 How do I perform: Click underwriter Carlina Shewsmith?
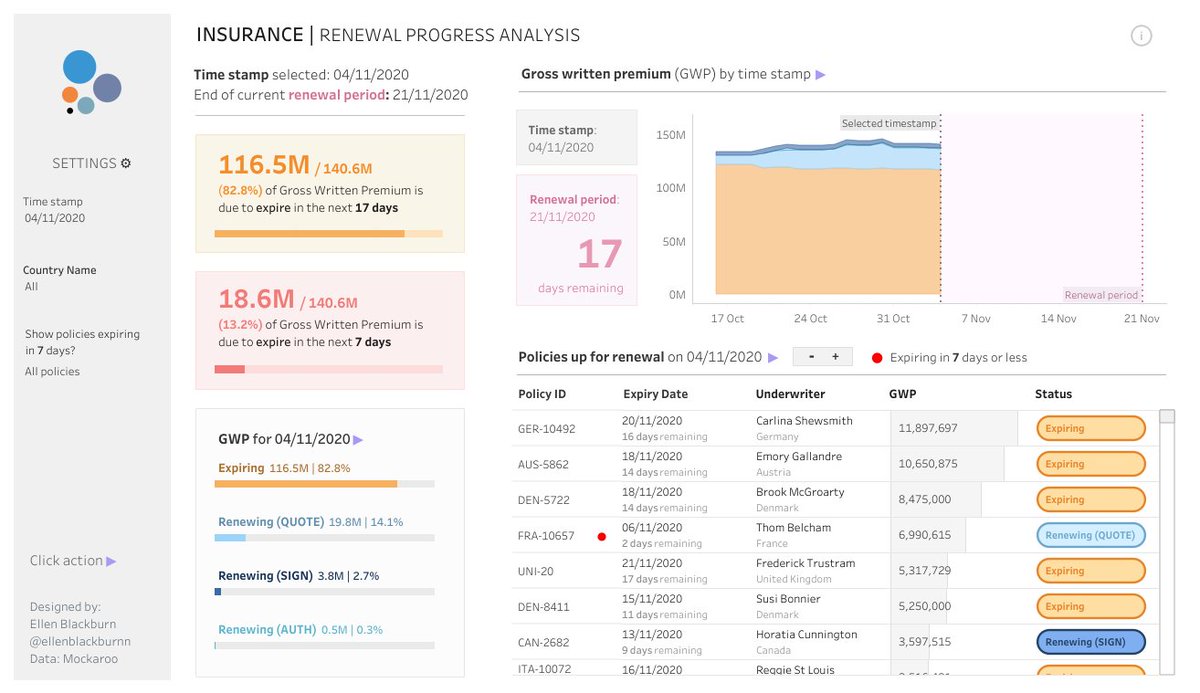pyautogui.click(x=804, y=421)
